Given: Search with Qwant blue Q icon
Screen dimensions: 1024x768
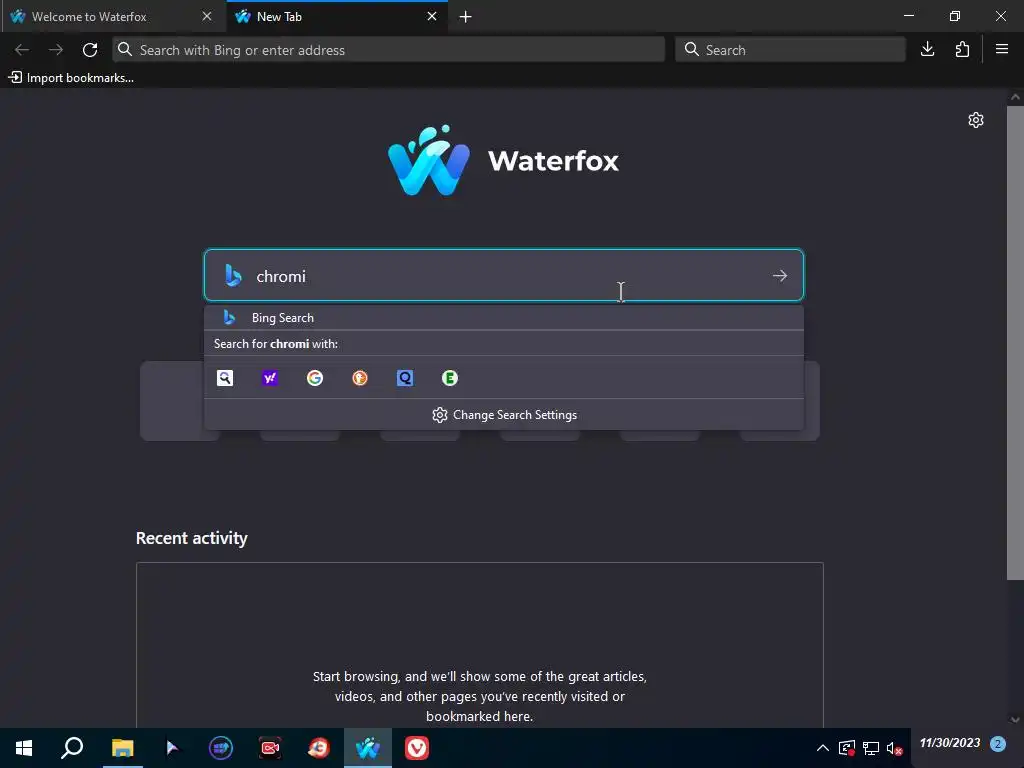Looking at the screenshot, I should point(405,378).
